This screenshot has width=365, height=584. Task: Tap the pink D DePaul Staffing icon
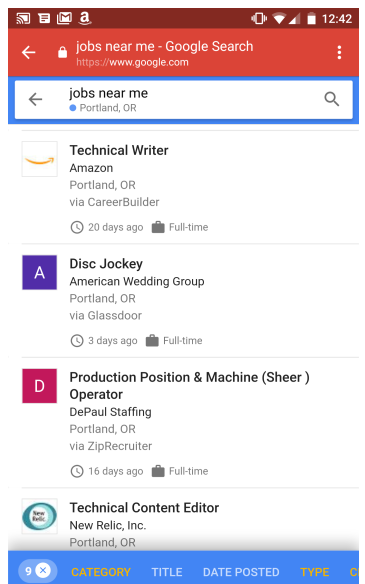coord(39,386)
